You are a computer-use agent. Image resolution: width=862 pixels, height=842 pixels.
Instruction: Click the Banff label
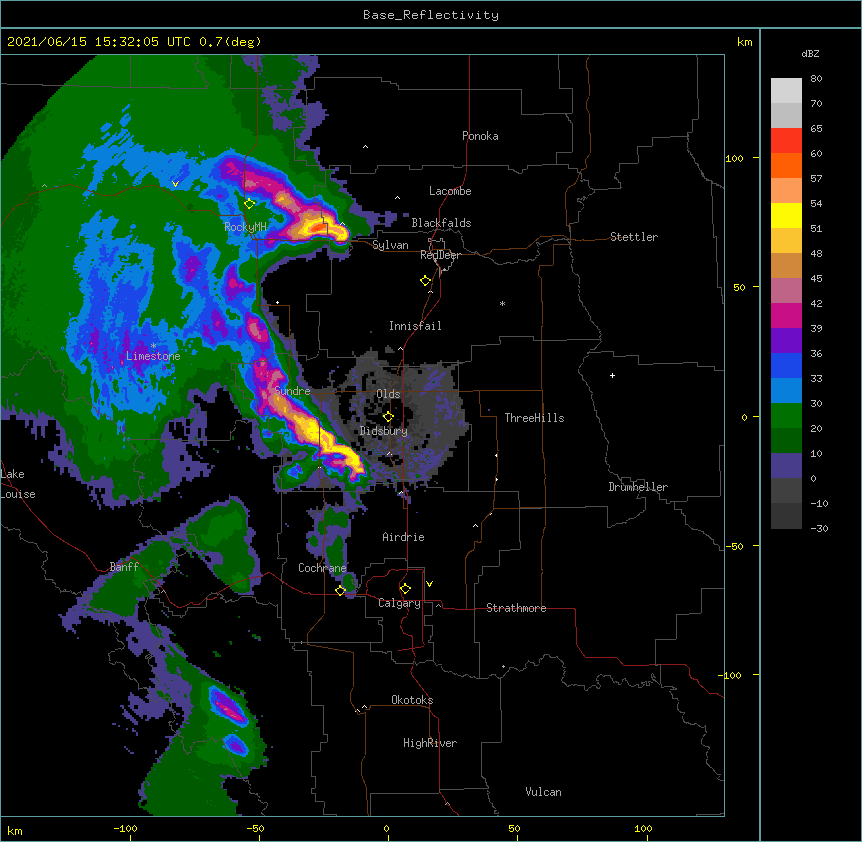click(124, 567)
